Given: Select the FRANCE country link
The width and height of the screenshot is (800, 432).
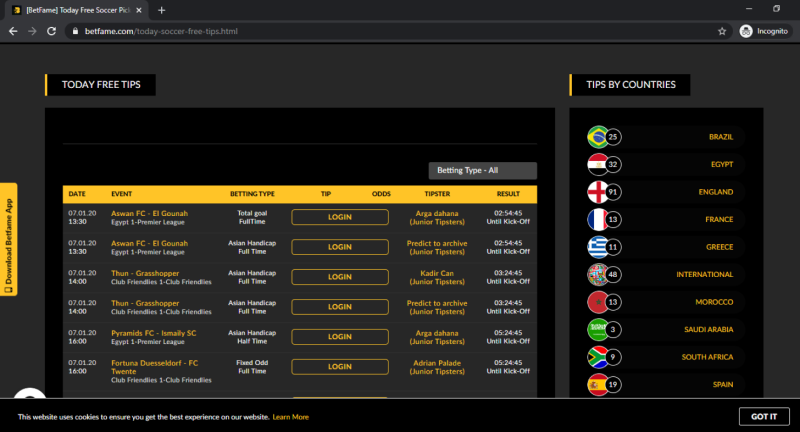Looking at the screenshot, I should tap(719, 219).
